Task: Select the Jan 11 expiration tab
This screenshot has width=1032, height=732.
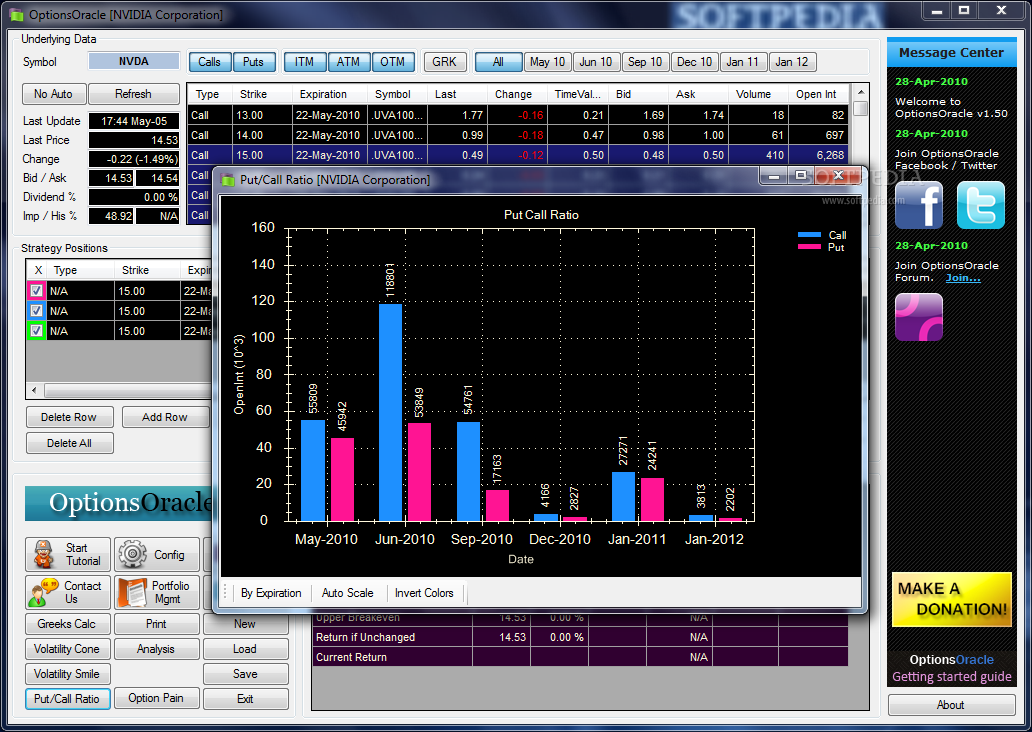Action: pos(743,62)
